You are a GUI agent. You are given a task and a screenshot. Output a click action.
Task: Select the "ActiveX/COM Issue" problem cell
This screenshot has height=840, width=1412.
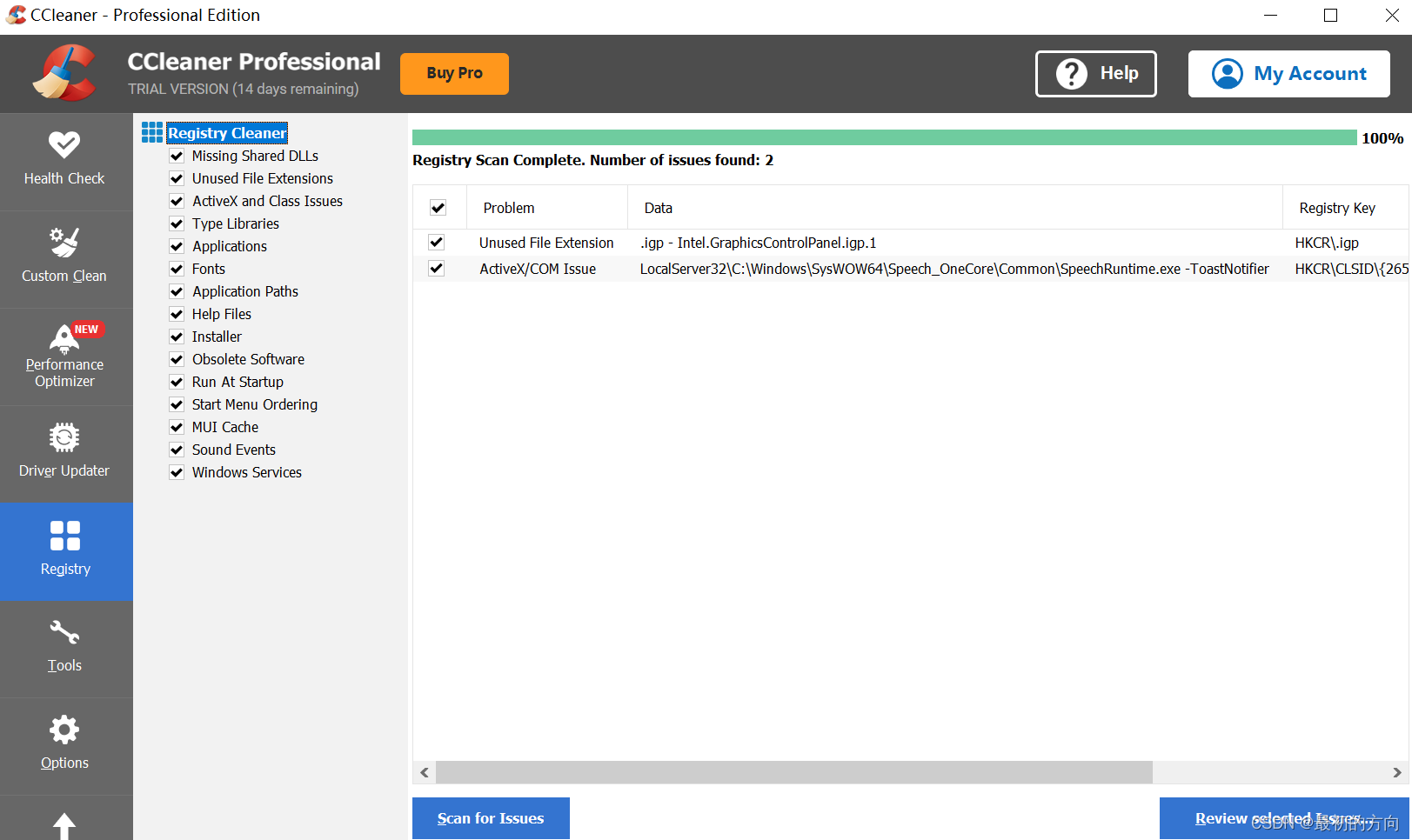pos(538,269)
